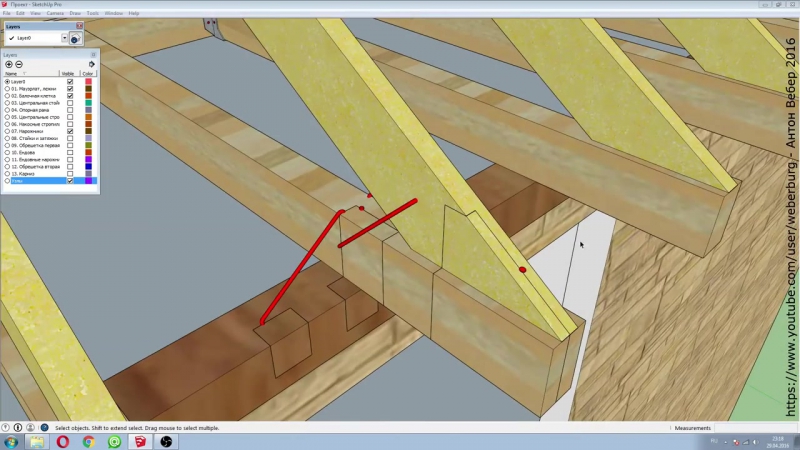Change color swatch of layer 03. Центральная стойка
This screenshot has width=800, height=450.
[x=88, y=102]
